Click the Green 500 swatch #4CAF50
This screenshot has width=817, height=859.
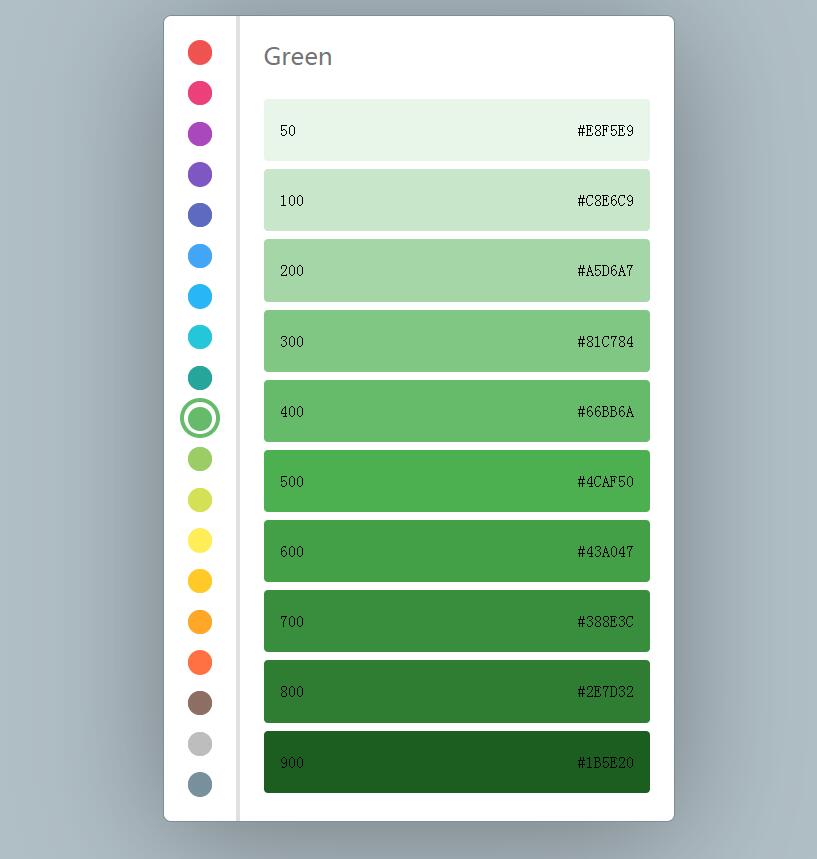coord(456,481)
